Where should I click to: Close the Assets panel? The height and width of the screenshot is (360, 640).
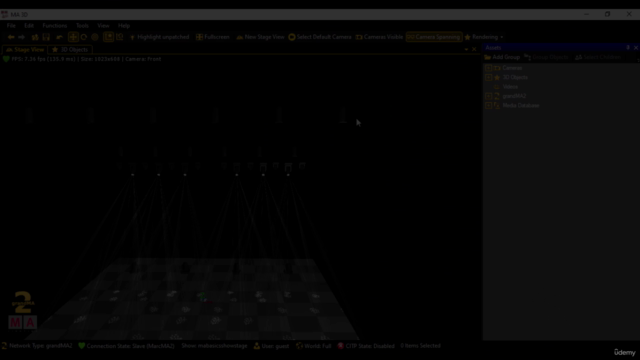click(x=636, y=48)
